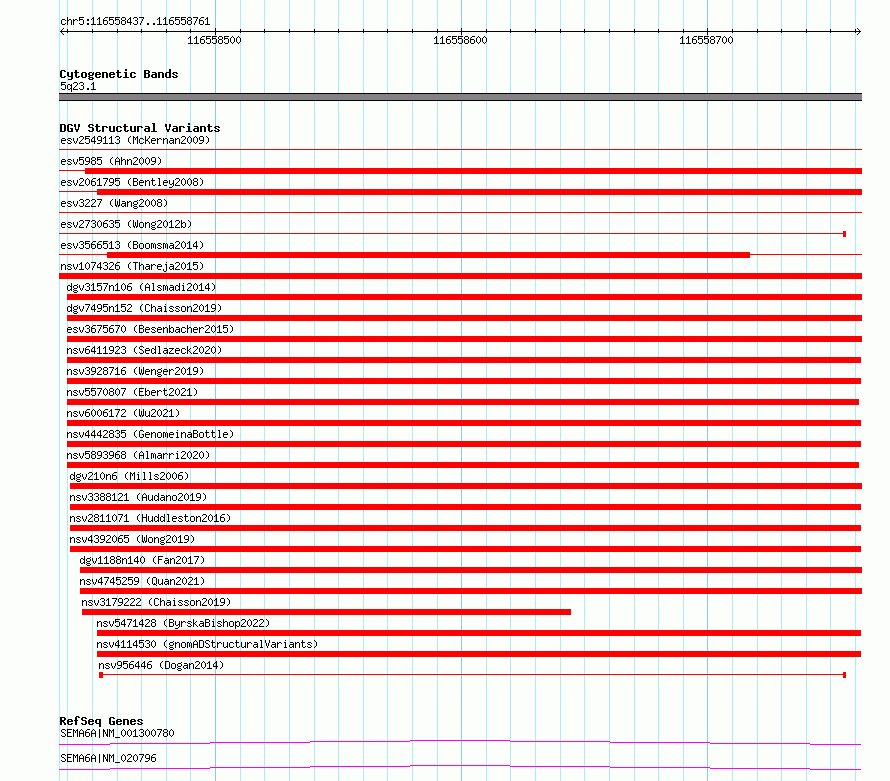Click the magenta SEMA6A NM_020796 gene line
890x781 pixels.
pos(460,767)
